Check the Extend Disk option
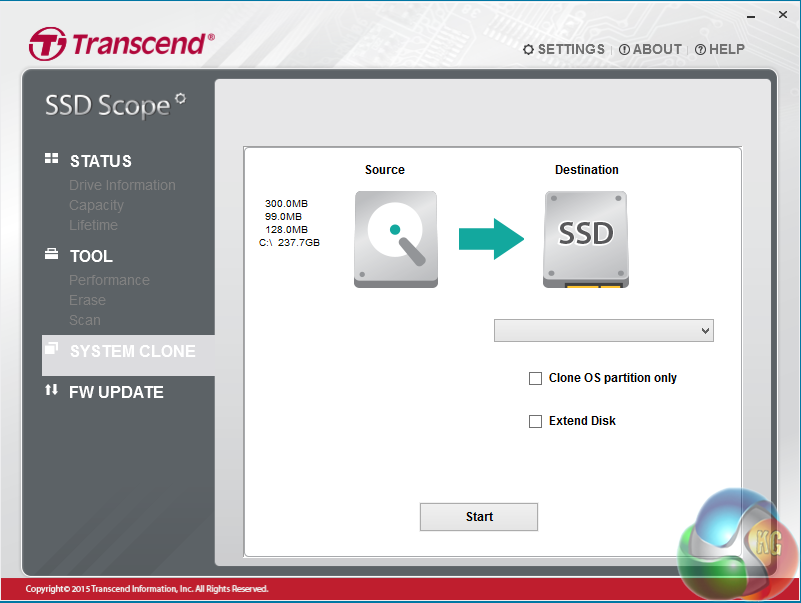 [x=535, y=421]
